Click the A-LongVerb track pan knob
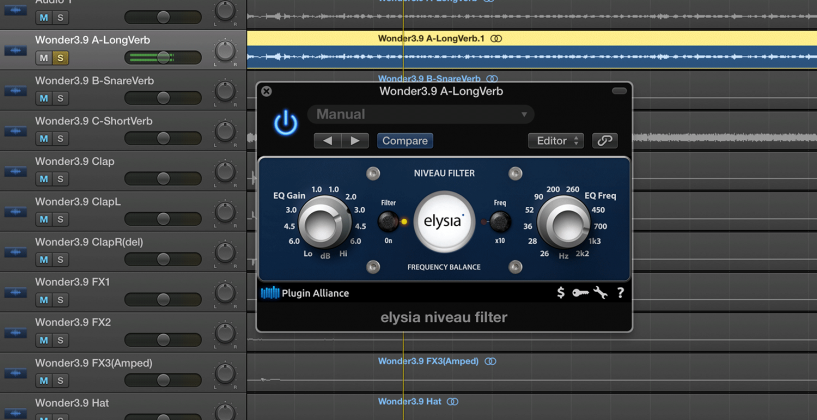This screenshot has width=817, height=420. pos(225,51)
